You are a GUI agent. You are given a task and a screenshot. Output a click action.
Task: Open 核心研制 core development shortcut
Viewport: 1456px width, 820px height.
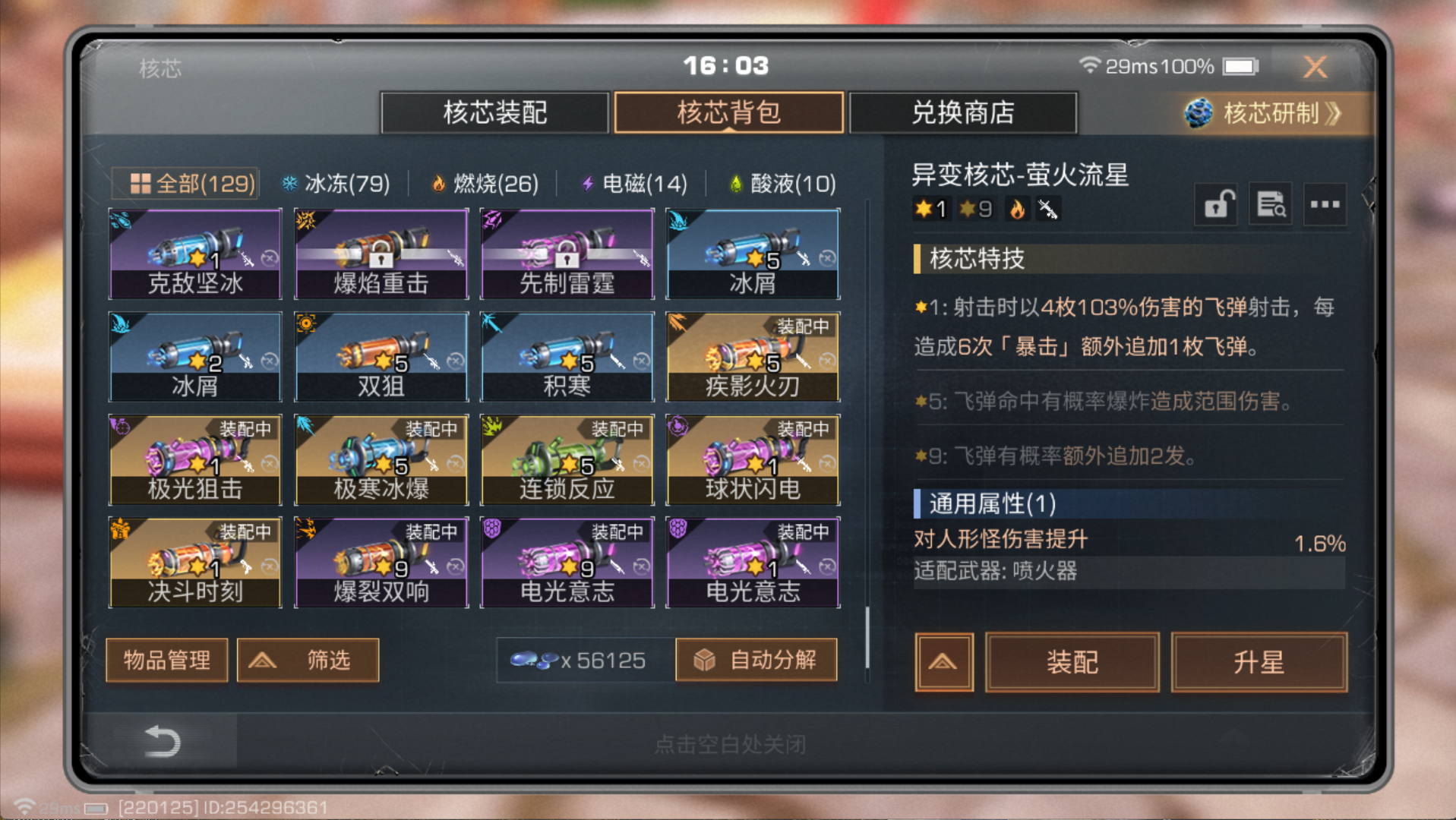click(1263, 113)
